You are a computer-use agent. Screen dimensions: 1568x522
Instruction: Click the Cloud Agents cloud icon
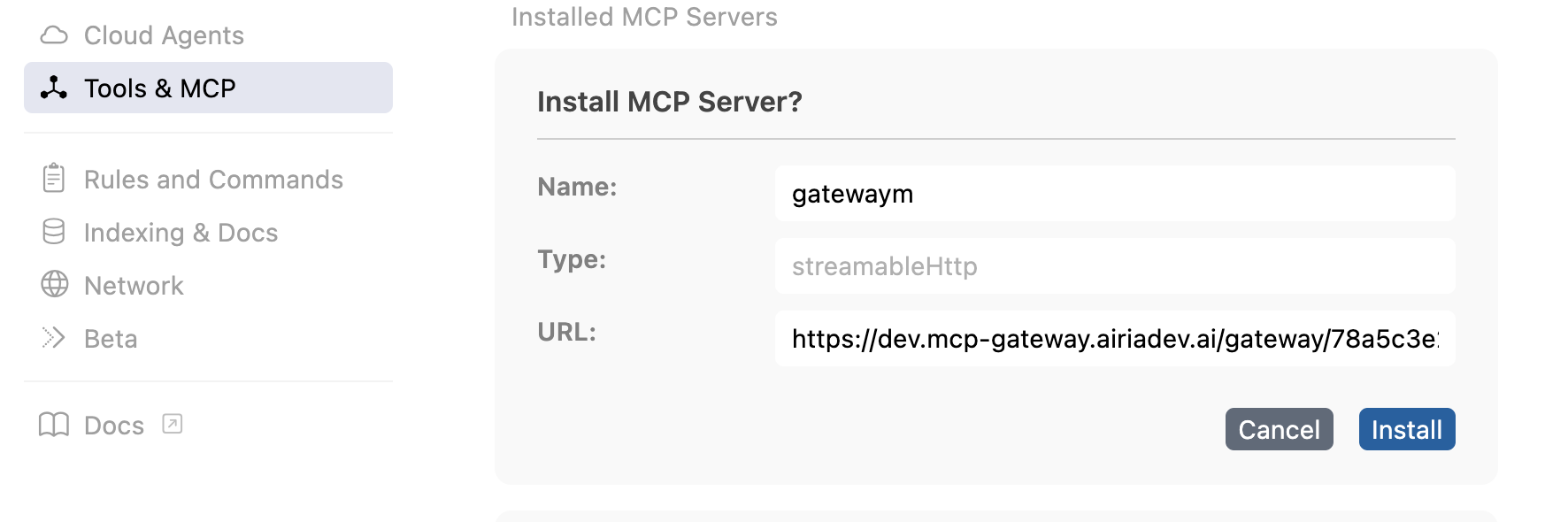(x=54, y=35)
